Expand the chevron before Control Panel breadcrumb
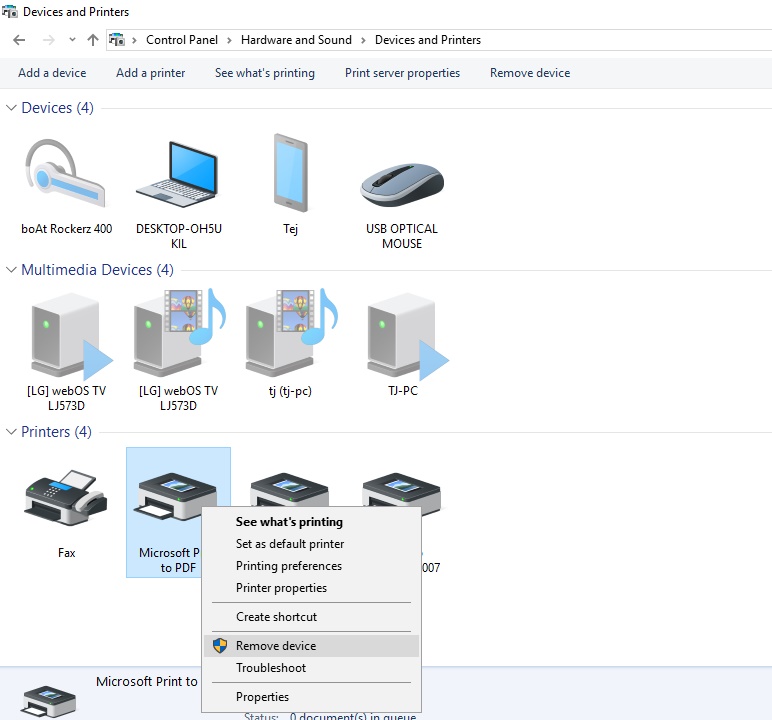 pos(134,40)
